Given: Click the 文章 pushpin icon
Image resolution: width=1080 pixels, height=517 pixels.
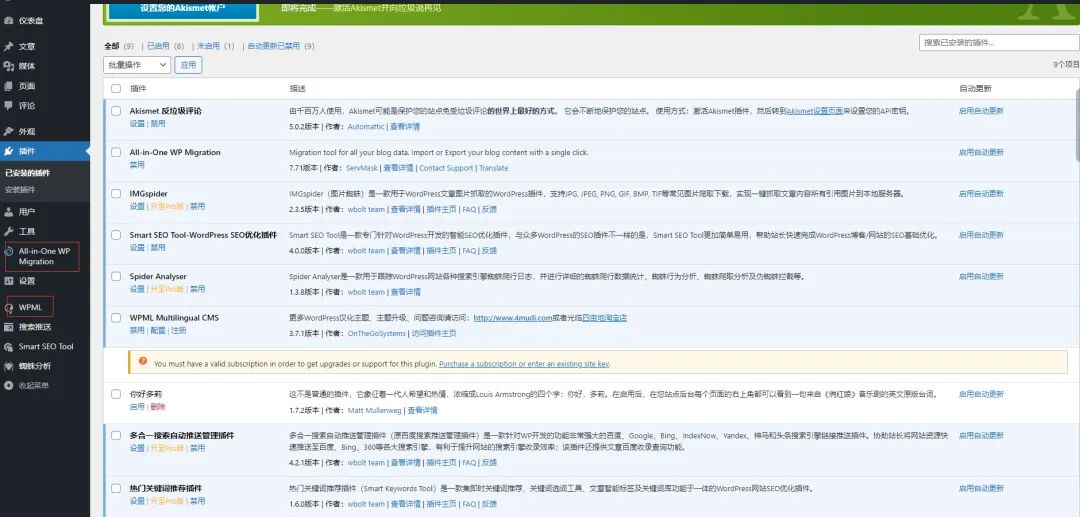Looking at the screenshot, I should [8, 47].
